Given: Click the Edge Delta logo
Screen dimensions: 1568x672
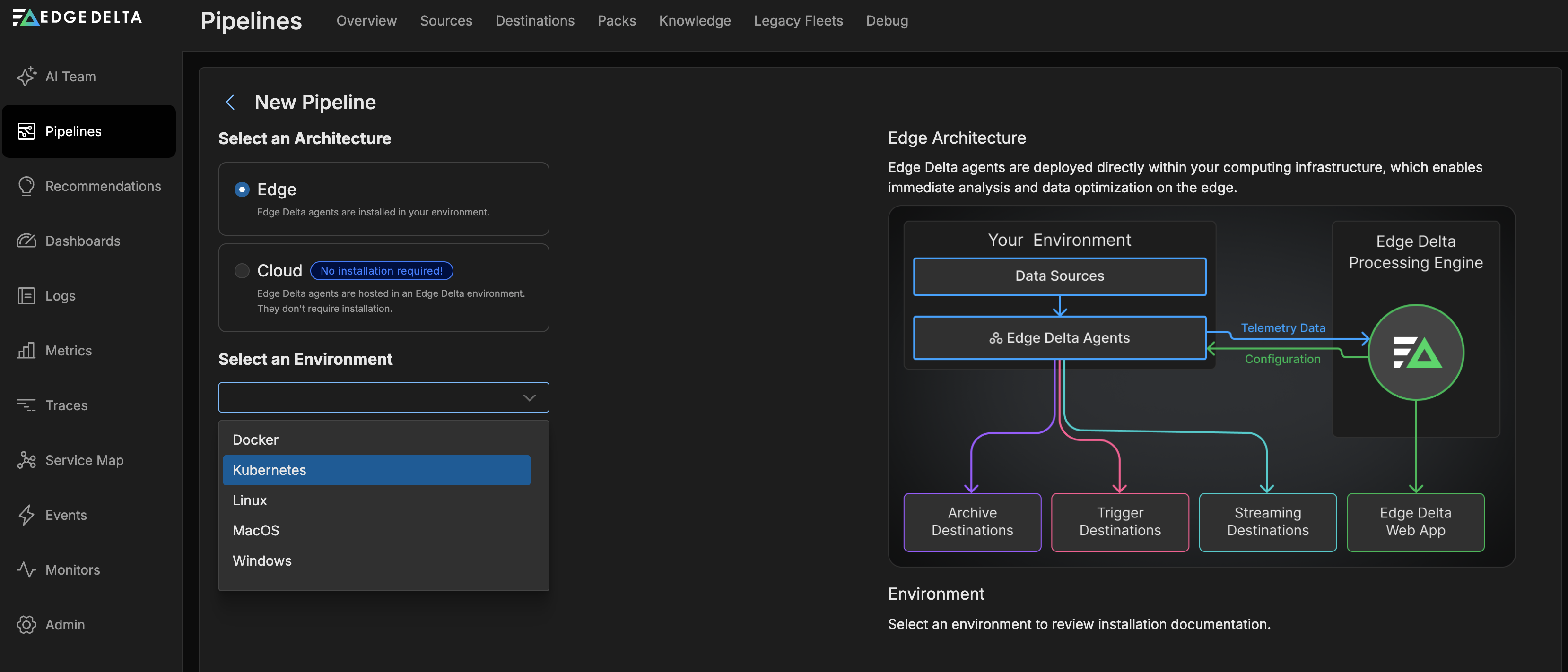Looking at the screenshot, I should [x=77, y=17].
